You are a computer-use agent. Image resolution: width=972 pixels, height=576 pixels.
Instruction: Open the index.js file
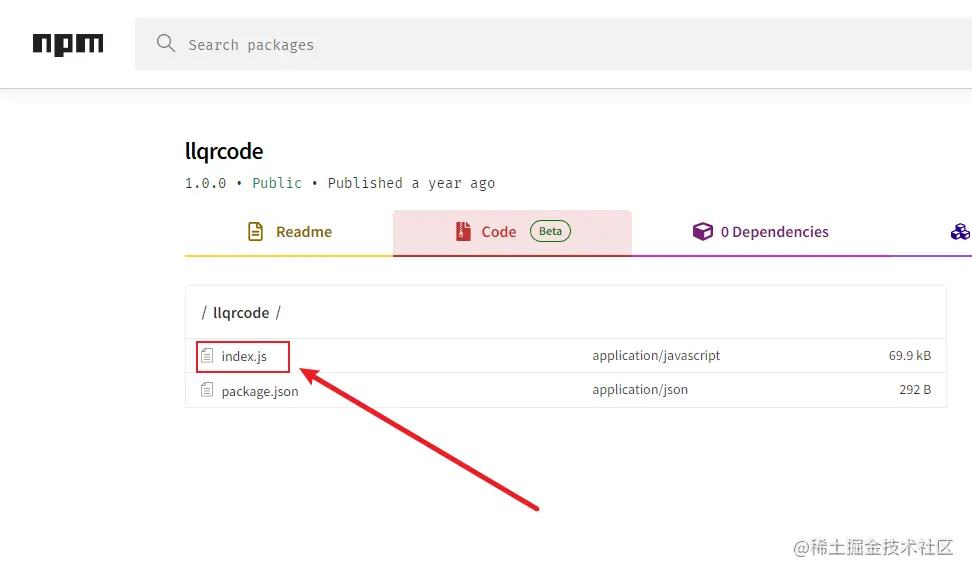click(x=244, y=357)
